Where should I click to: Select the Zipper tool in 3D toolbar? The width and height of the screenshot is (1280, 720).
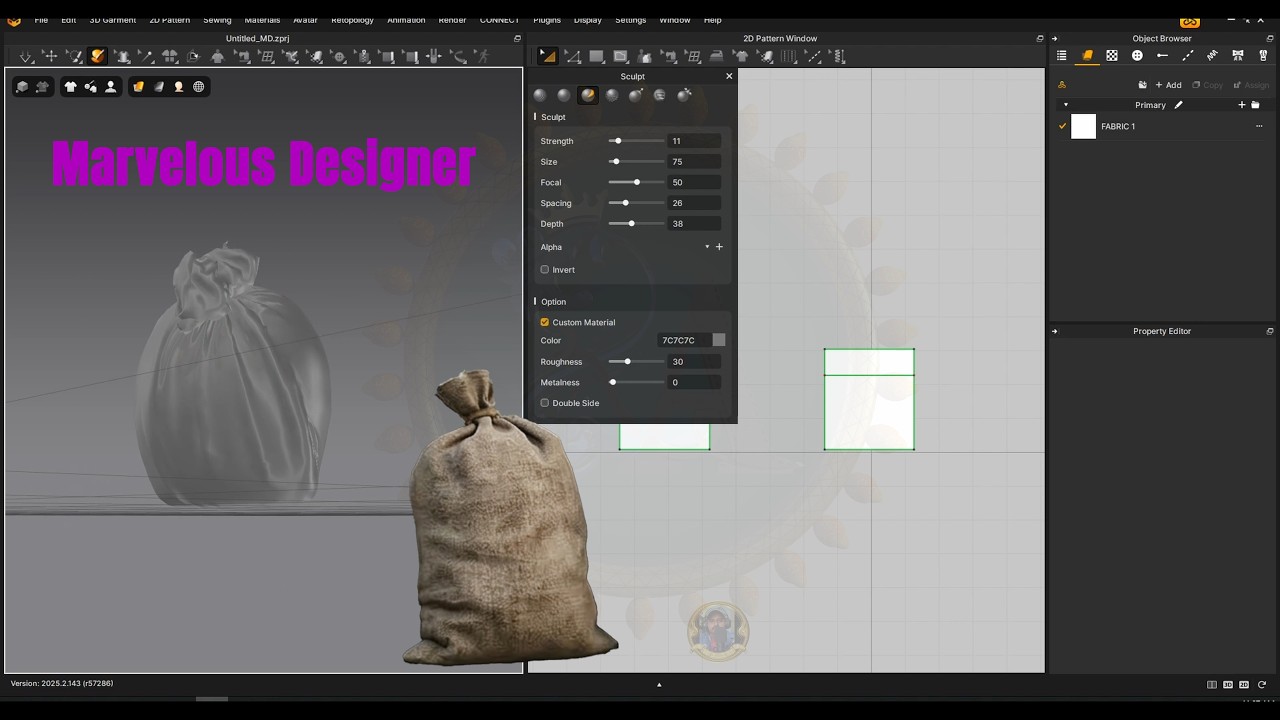point(363,57)
